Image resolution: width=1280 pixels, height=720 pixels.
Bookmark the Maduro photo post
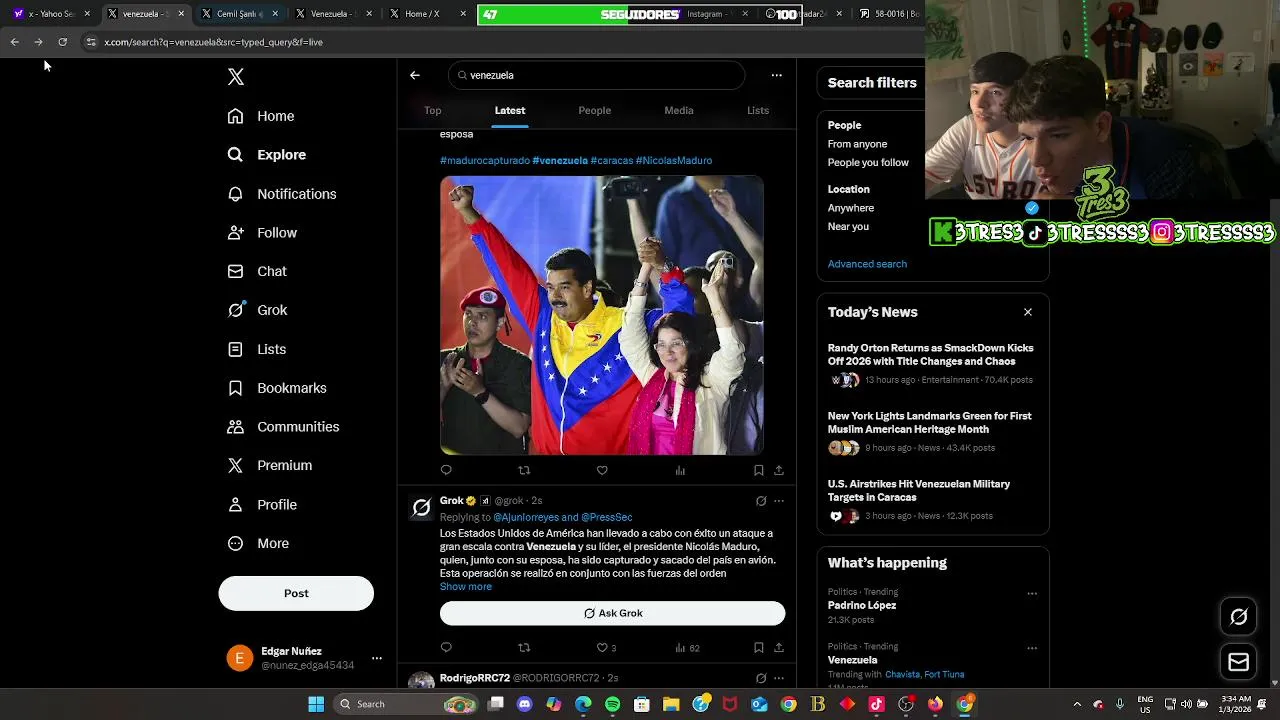[x=759, y=470]
